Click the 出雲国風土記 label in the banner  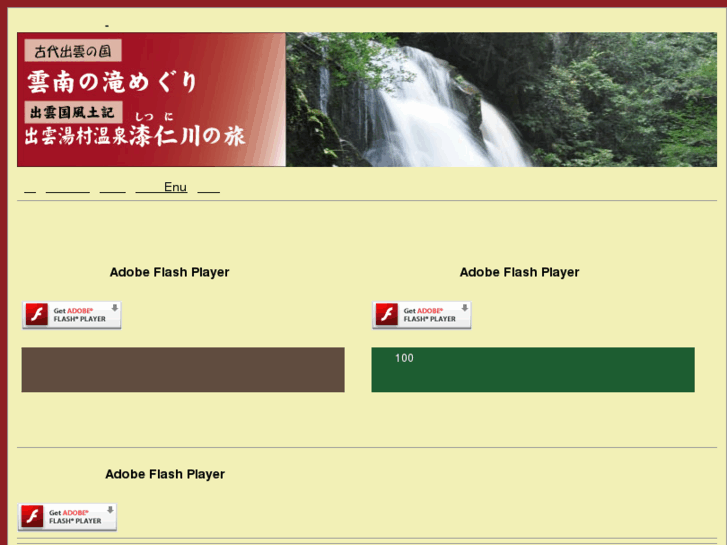tap(73, 112)
